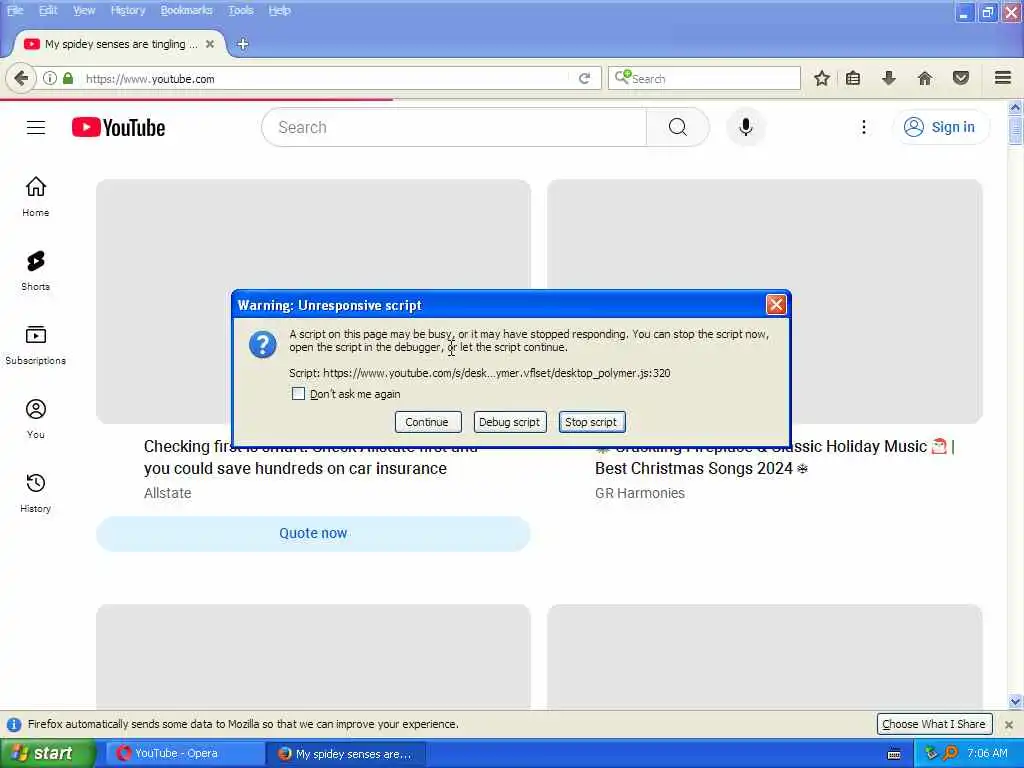Click Stop script button
Viewport: 1024px width, 768px height.
pyautogui.click(x=592, y=422)
